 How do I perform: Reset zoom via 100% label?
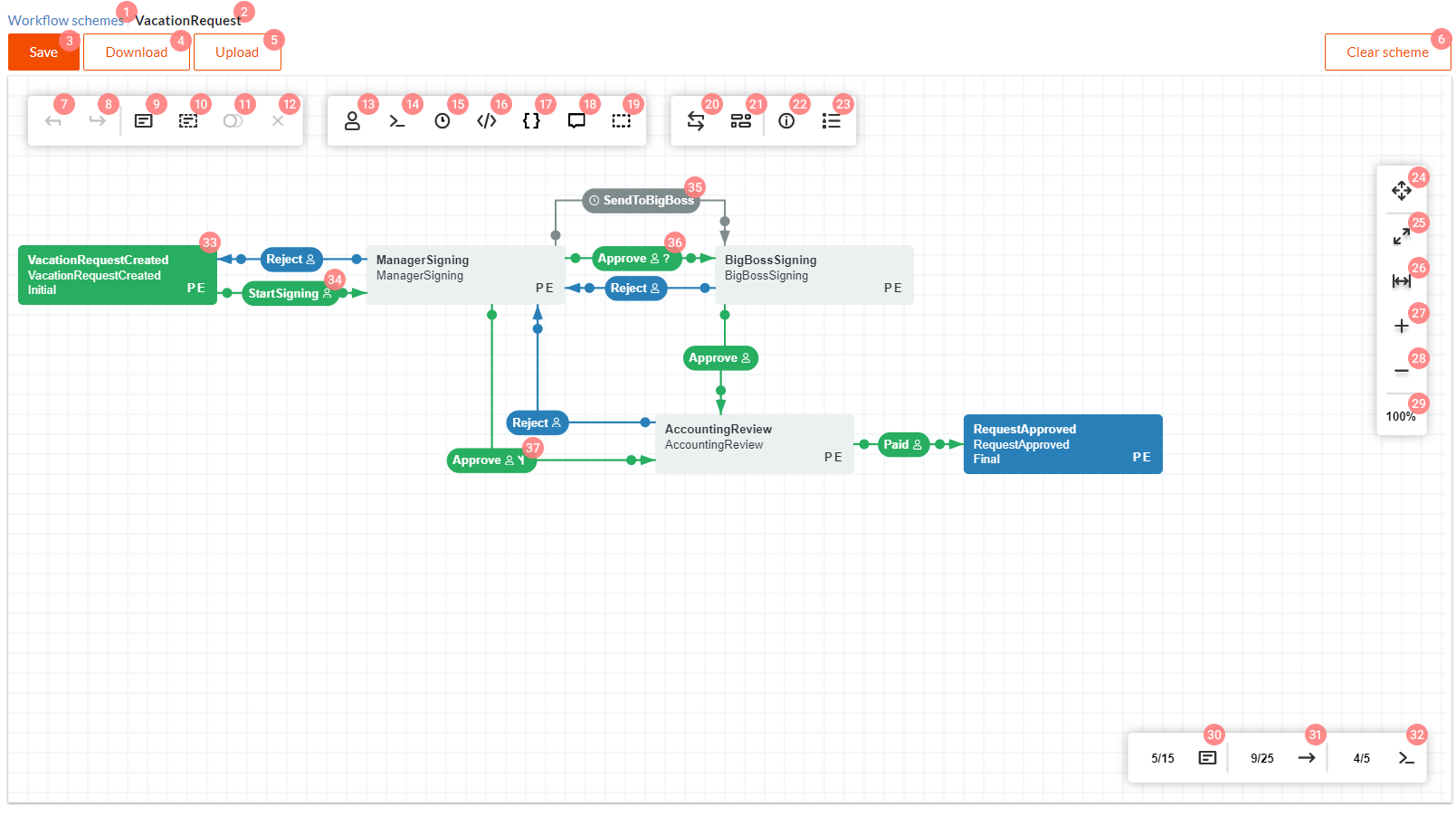coord(1401,417)
